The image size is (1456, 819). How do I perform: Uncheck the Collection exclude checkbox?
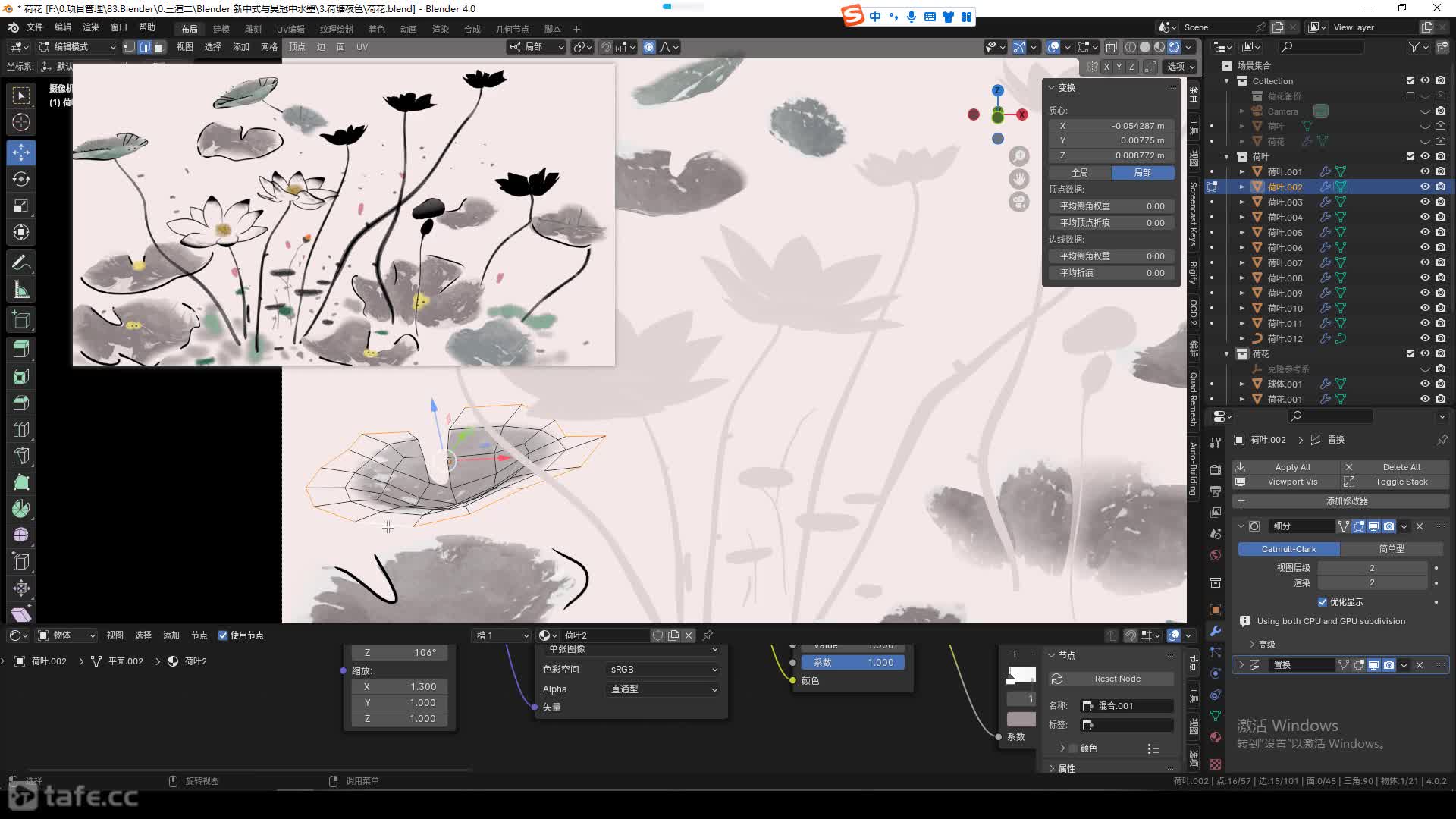[1410, 80]
